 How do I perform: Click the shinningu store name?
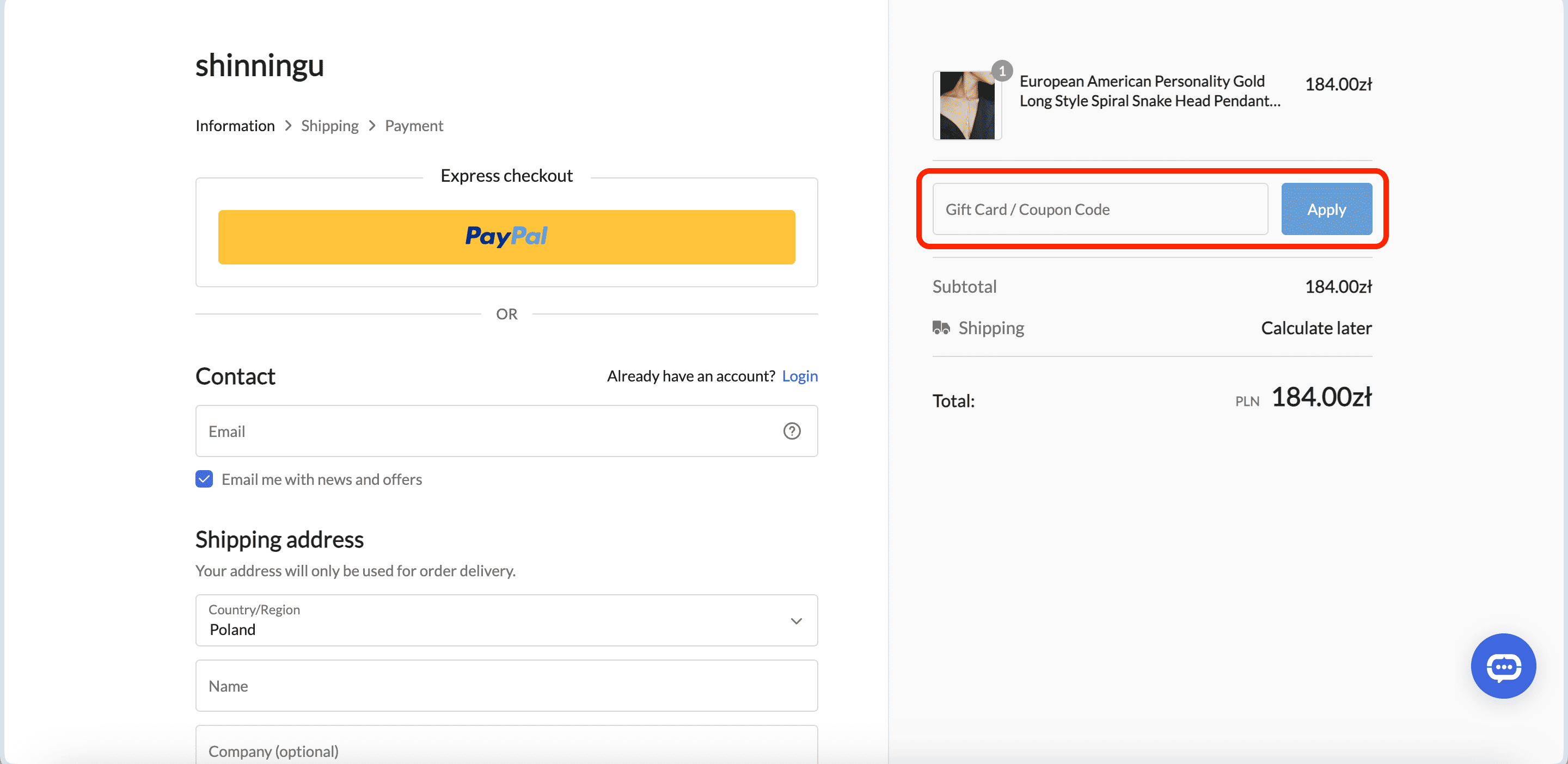[259, 66]
